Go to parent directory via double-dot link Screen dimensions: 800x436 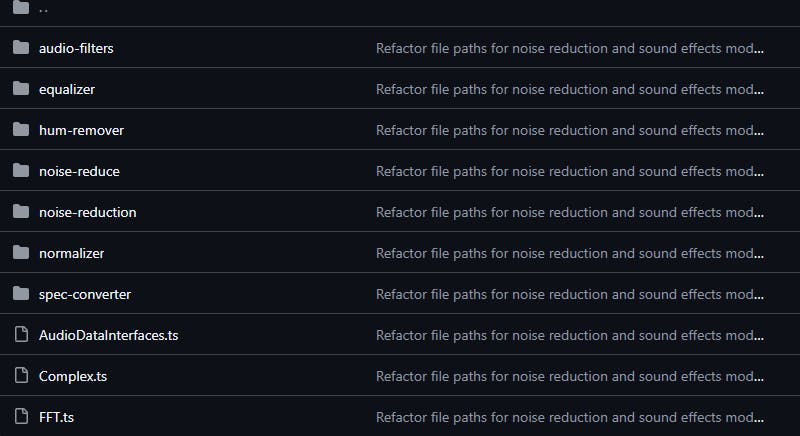click(43, 8)
